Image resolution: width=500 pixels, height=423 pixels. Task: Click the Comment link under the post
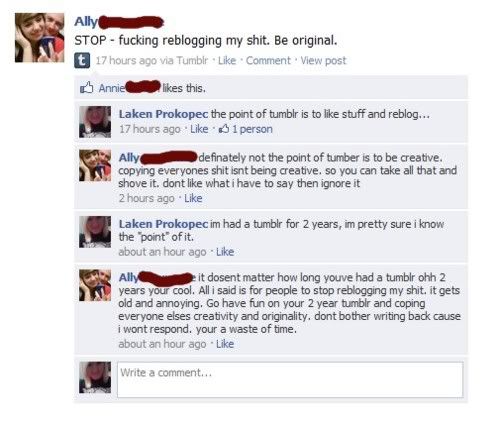coord(268,61)
